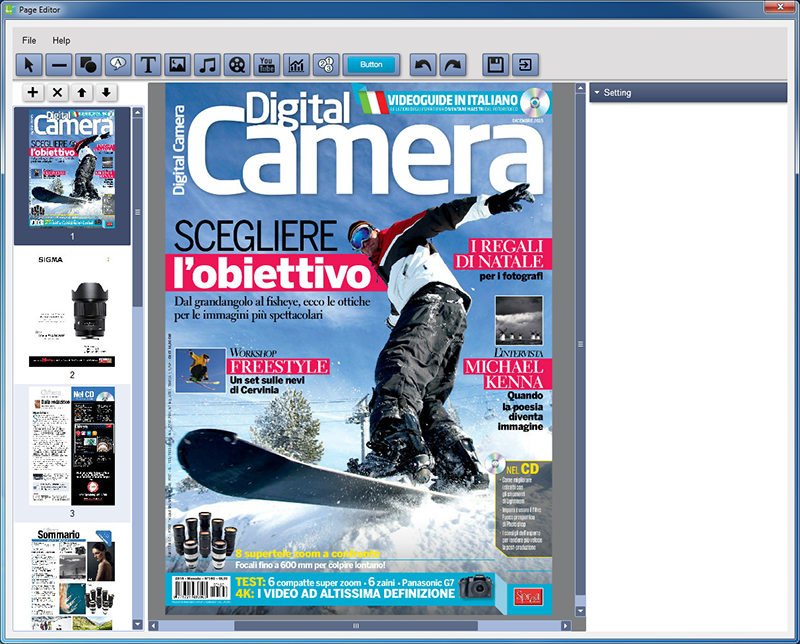
Task: Move selected page up
Action: (82, 92)
